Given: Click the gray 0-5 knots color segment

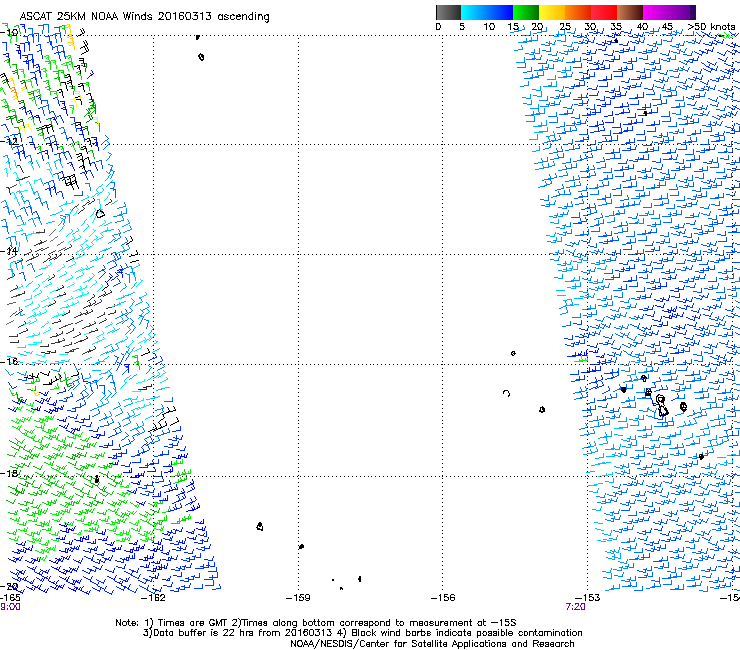Looking at the screenshot, I should point(448,12).
